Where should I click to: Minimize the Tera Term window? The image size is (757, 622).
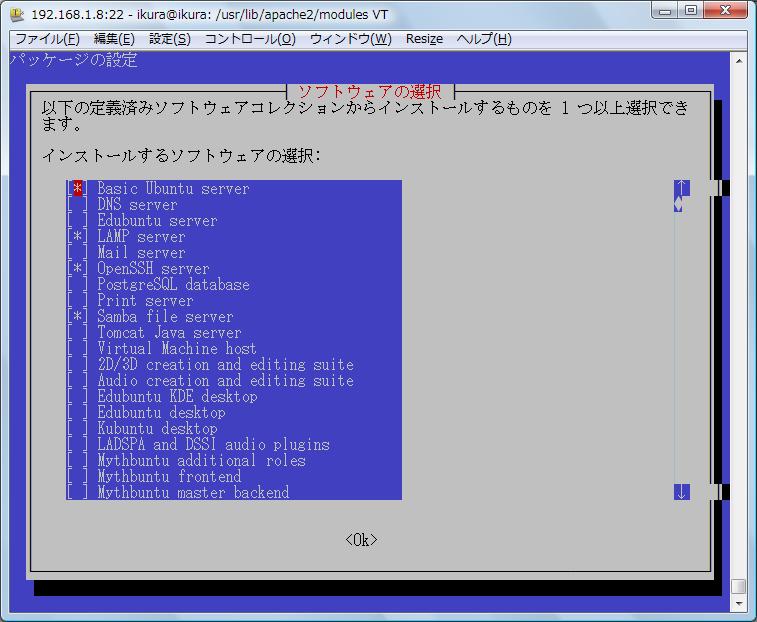(665, 10)
